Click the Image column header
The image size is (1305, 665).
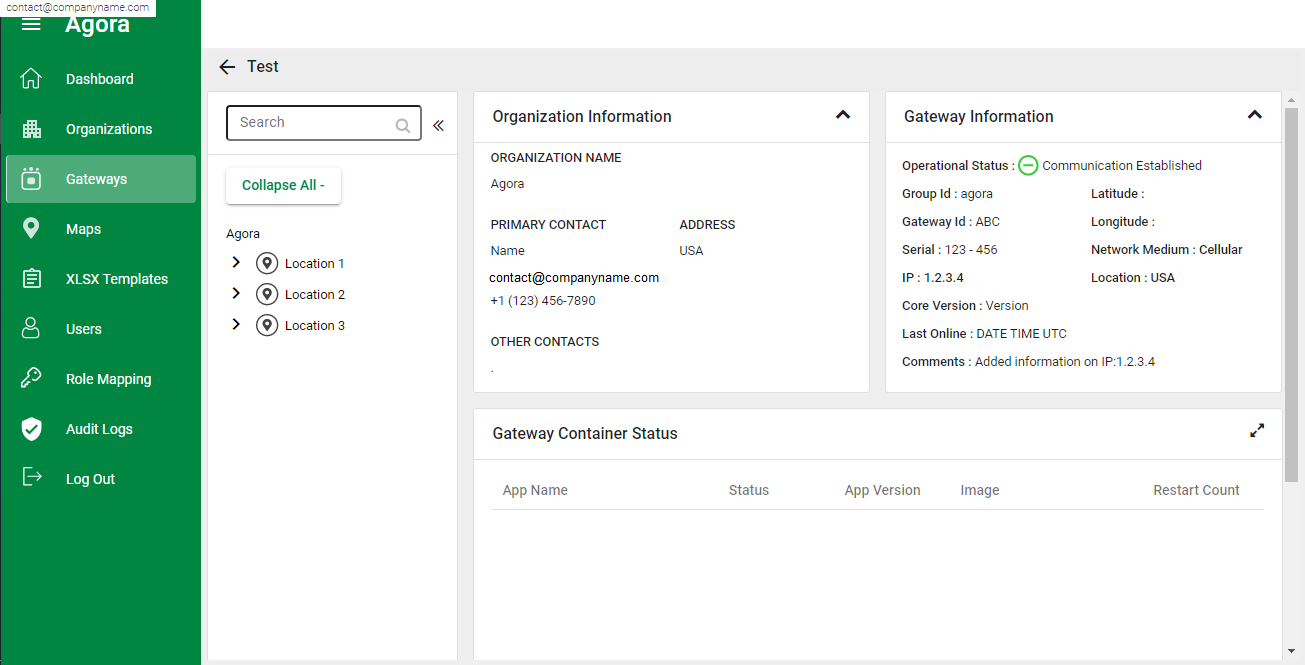pos(980,490)
